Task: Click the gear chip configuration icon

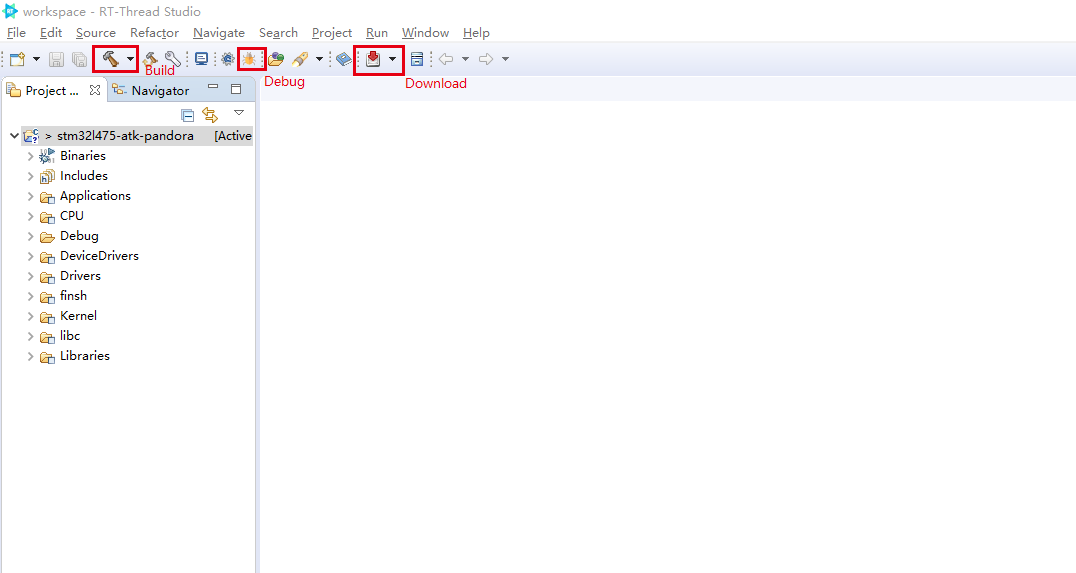Action: pyautogui.click(x=228, y=59)
